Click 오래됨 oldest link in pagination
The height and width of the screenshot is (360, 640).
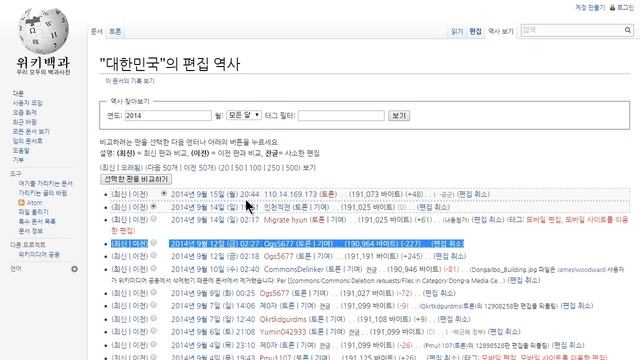pos(131,168)
